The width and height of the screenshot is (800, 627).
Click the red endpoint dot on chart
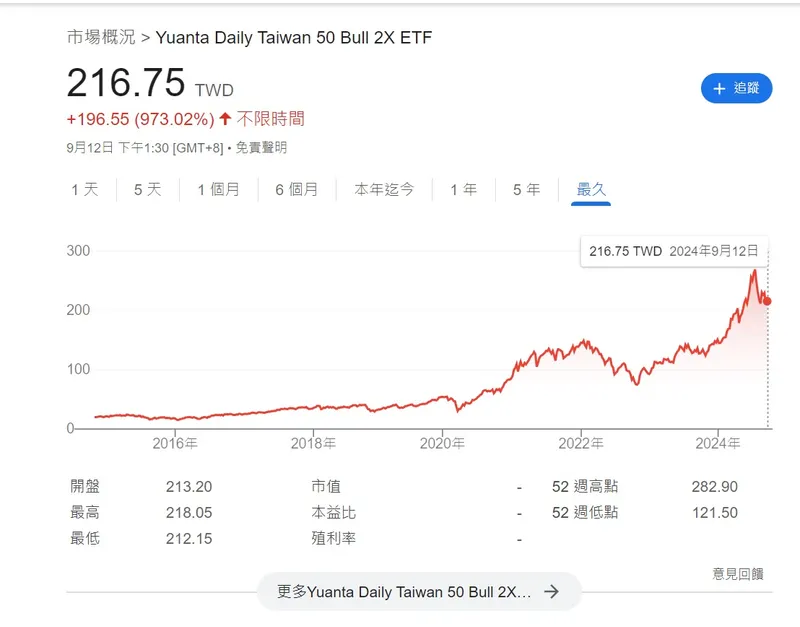pos(767,301)
